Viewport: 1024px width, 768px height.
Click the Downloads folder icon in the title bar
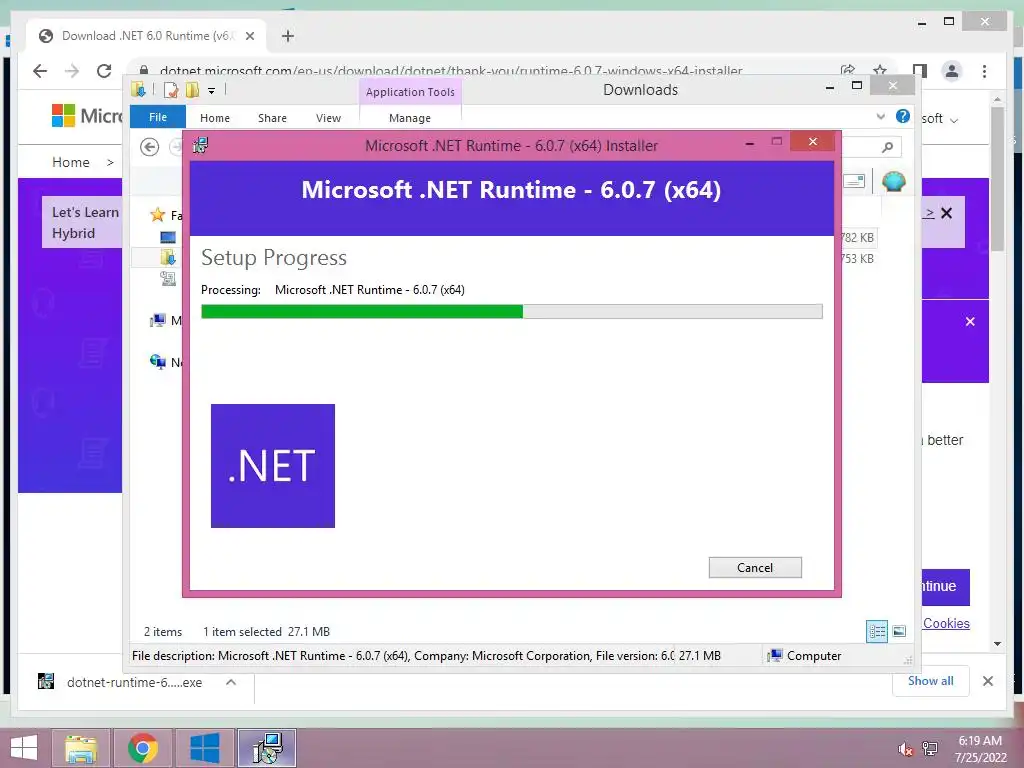138,90
